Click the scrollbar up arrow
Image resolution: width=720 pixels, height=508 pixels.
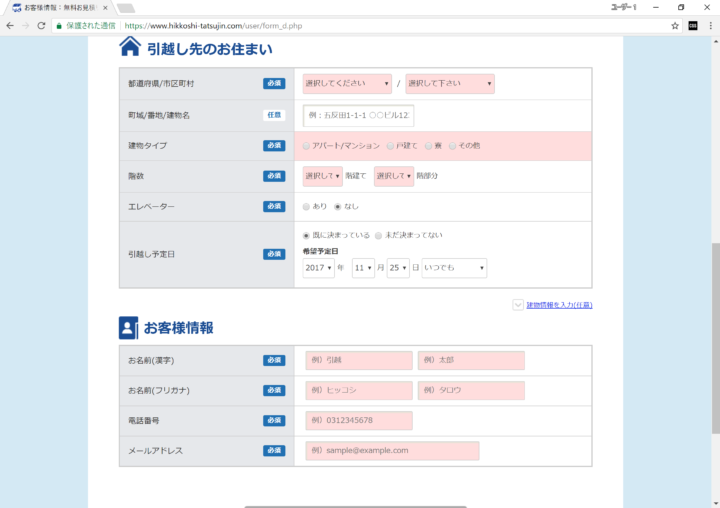tap(715, 41)
